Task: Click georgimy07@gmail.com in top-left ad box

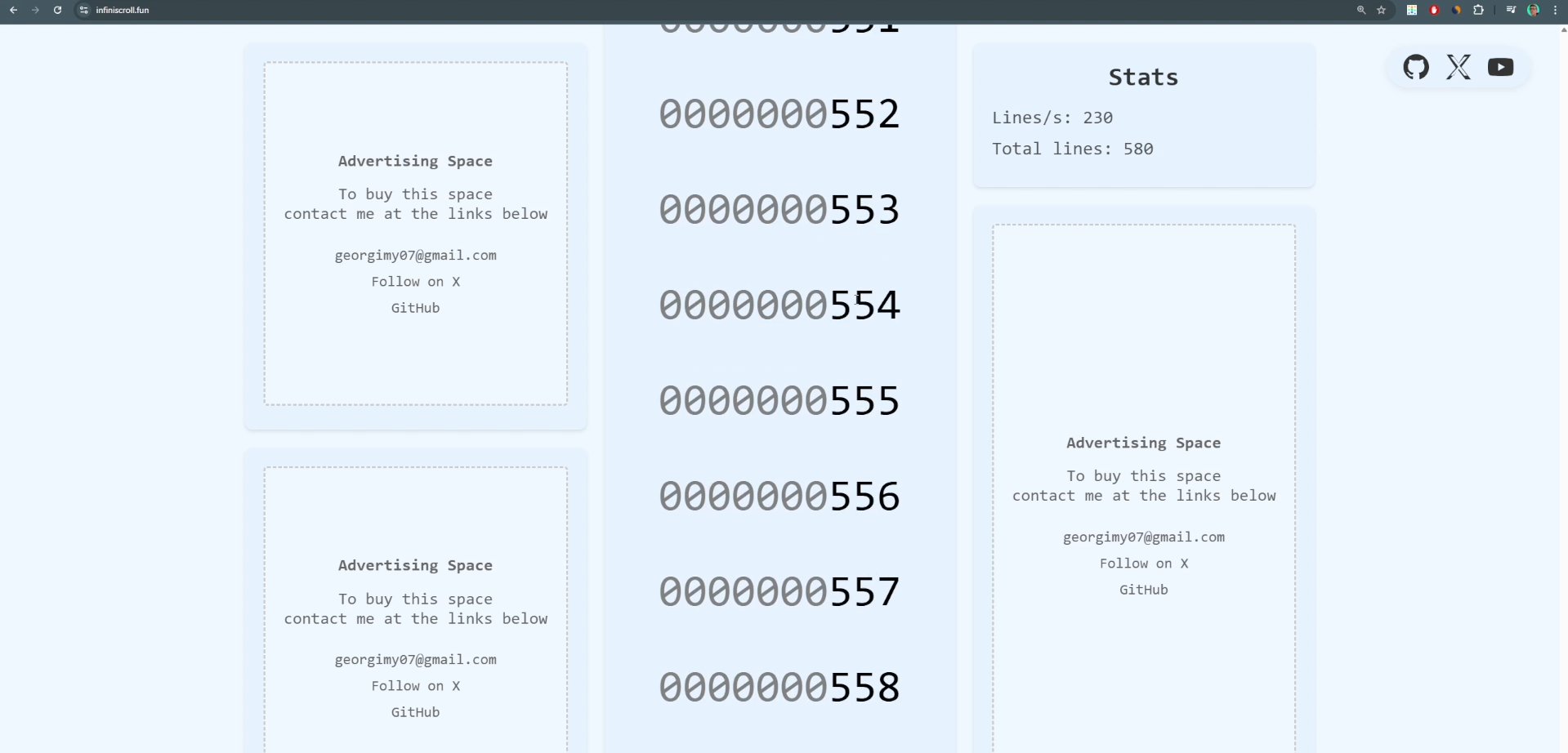Action: (x=415, y=256)
